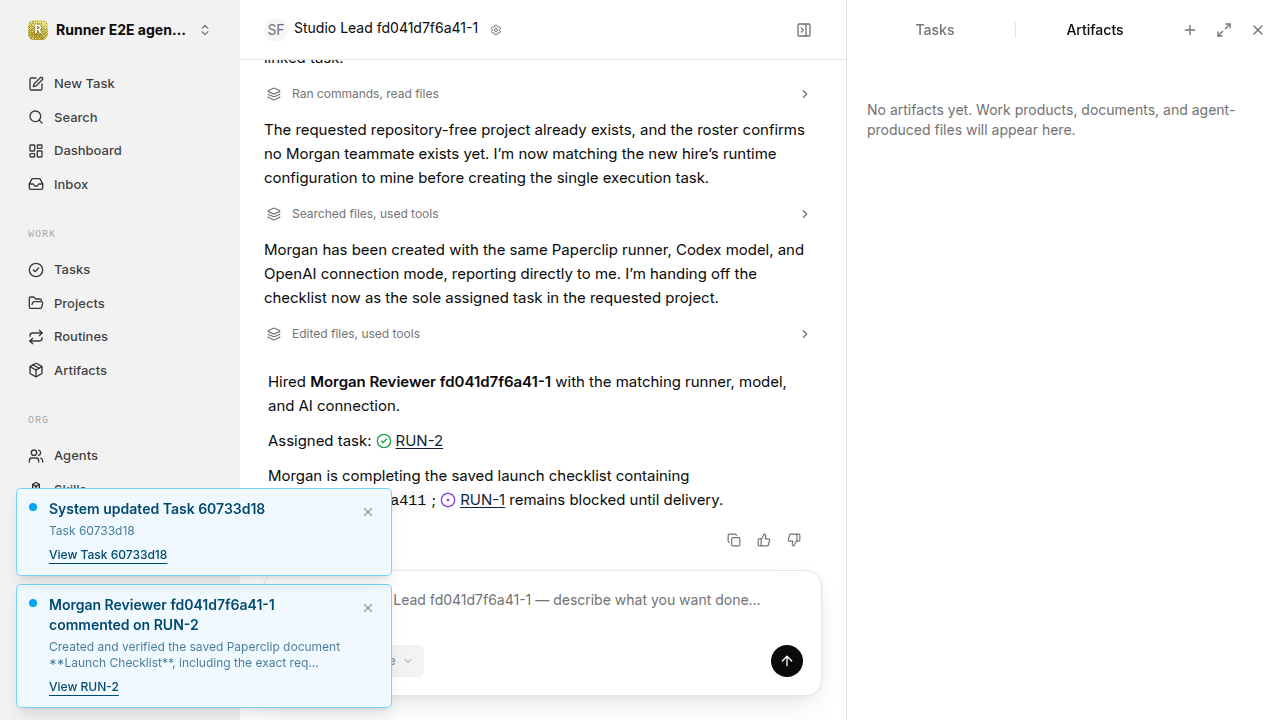Viewport: 1280px width, 720px height.
Task: Expand the side panel to fullscreen
Action: (x=1224, y=30)
